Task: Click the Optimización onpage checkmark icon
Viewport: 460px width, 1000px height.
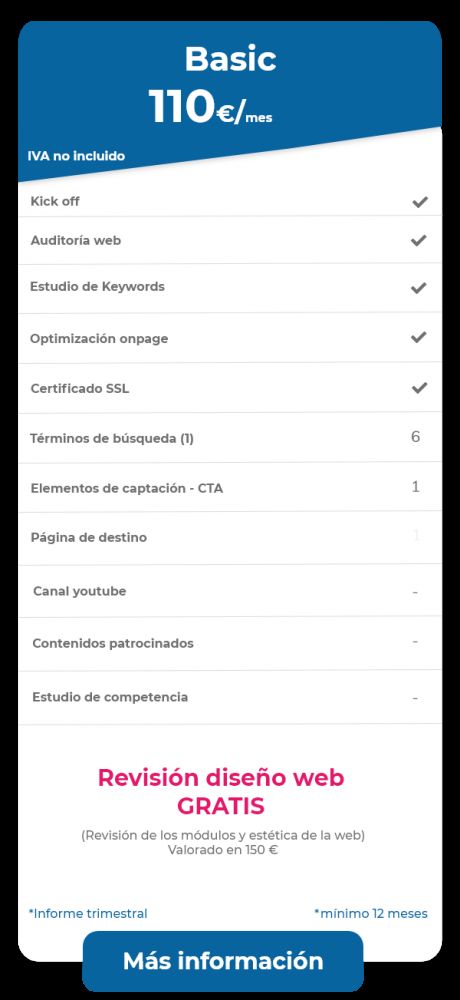Action: (x=419, y=337)
